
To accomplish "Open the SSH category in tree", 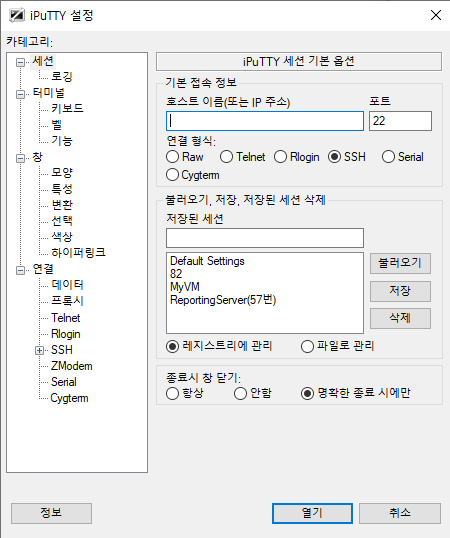I will coord(62,350).
